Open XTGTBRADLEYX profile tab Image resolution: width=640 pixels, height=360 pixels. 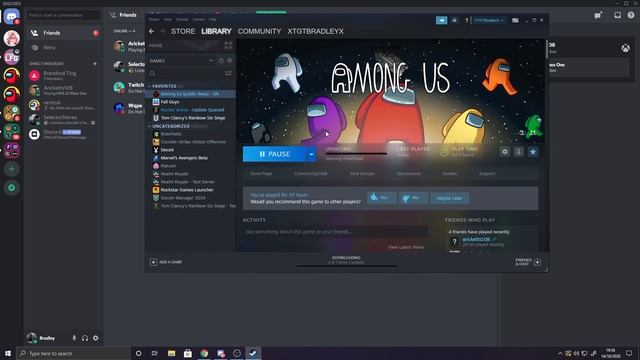316,31
